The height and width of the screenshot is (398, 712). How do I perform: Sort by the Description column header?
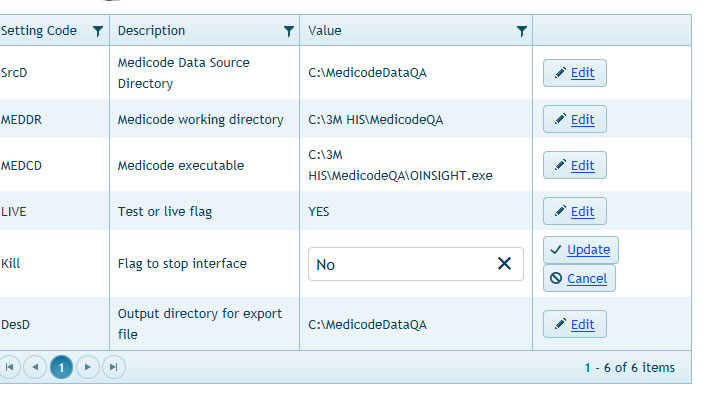click(x=151, y=30)
